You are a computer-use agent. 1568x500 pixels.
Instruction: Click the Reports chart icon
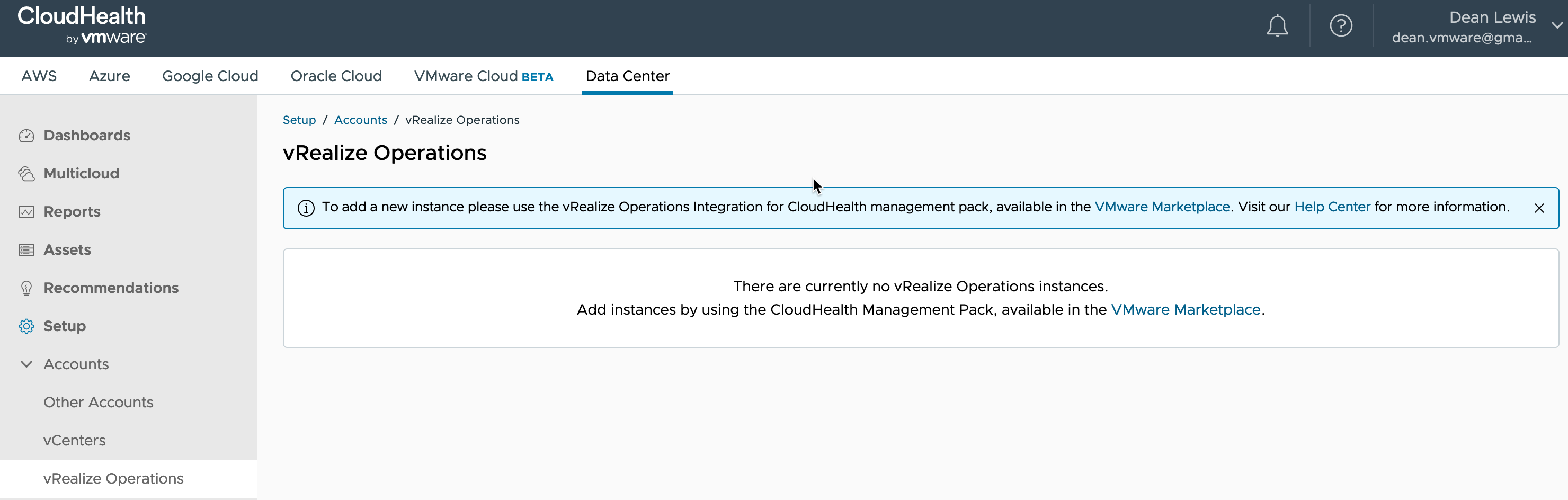[26, 212]
